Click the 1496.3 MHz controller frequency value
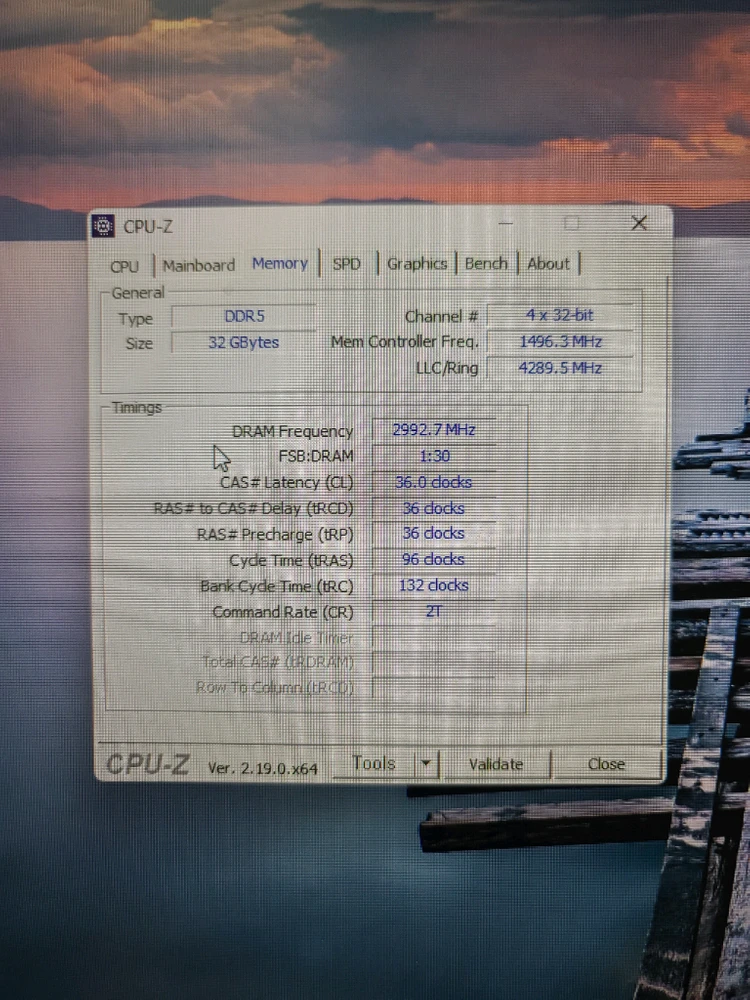 coord(560,342)
